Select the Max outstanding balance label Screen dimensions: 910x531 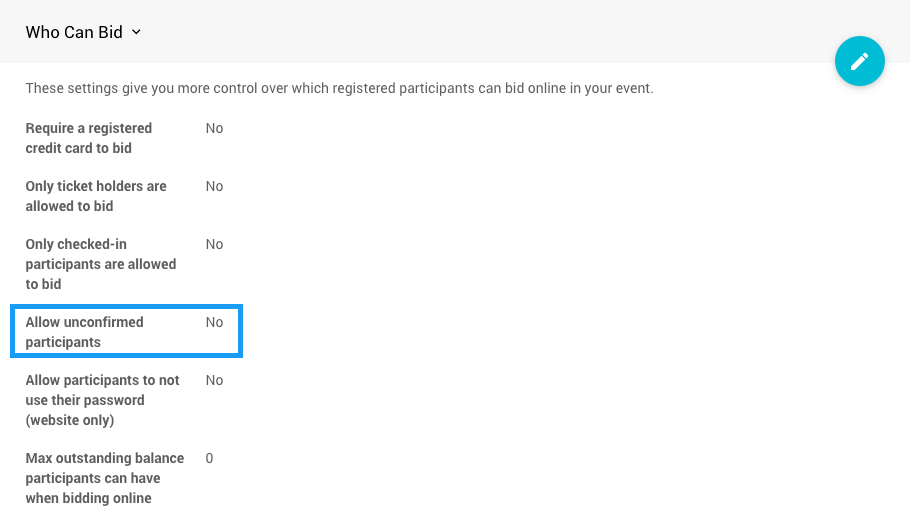click(x=104, y=478)
